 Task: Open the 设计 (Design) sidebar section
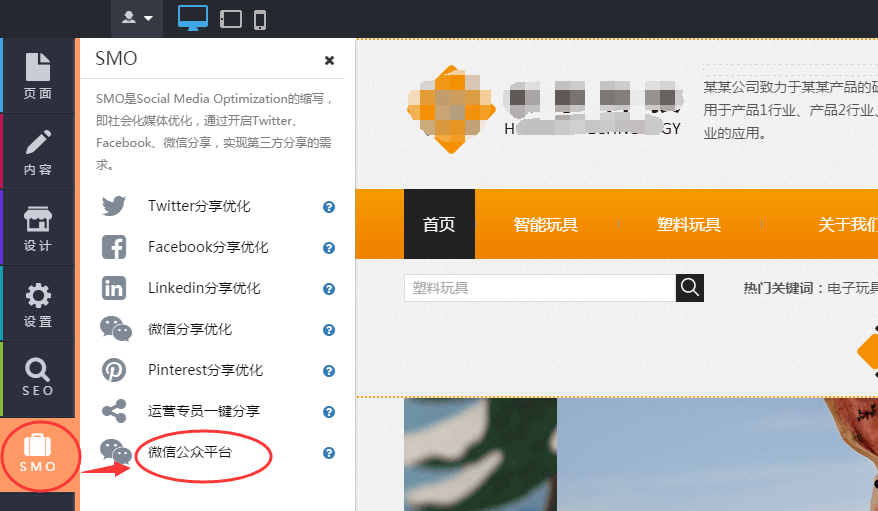(38, 228)
